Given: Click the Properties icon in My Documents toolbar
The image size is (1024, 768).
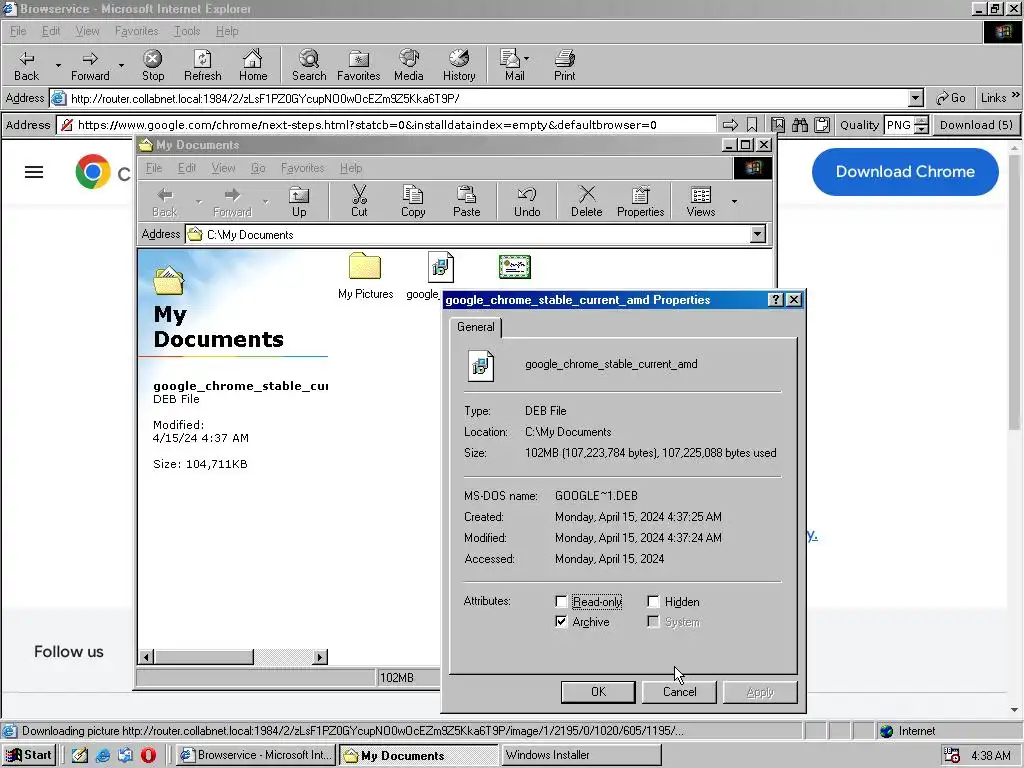Looking at the screenshot, I should (x=640, y=202).
